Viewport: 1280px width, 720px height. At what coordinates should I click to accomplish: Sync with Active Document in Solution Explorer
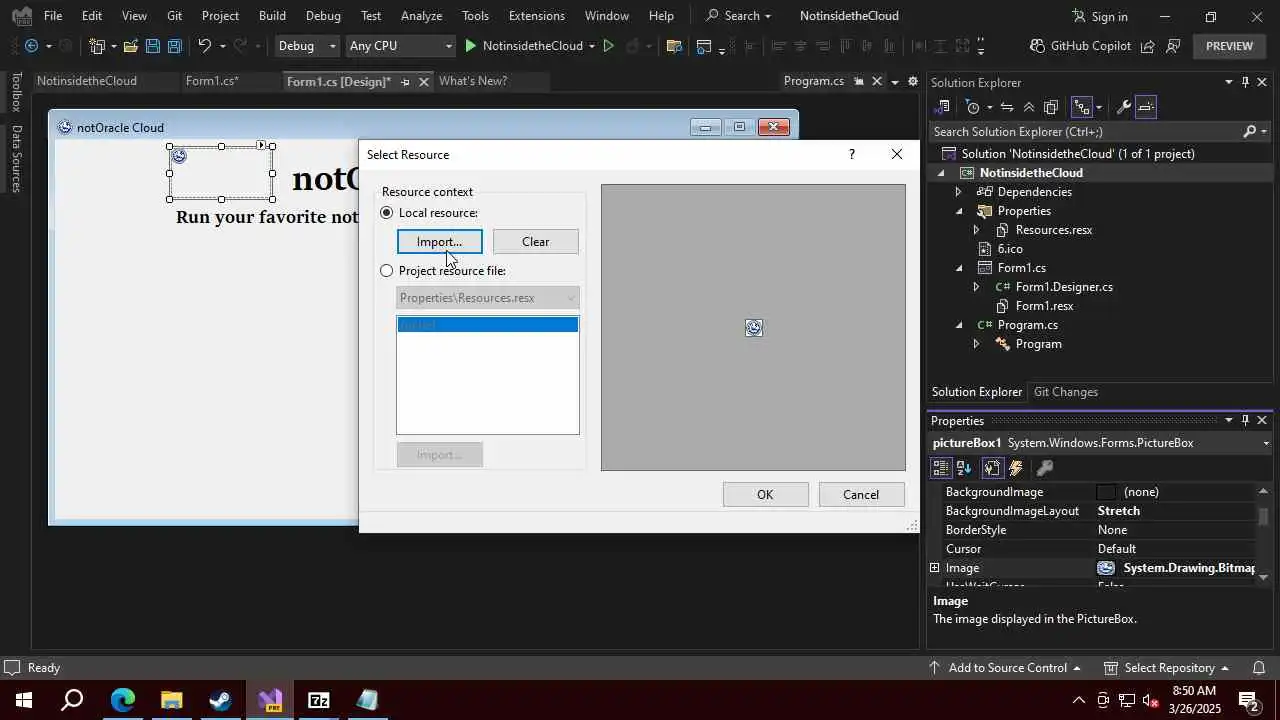tap(1007, 107)
